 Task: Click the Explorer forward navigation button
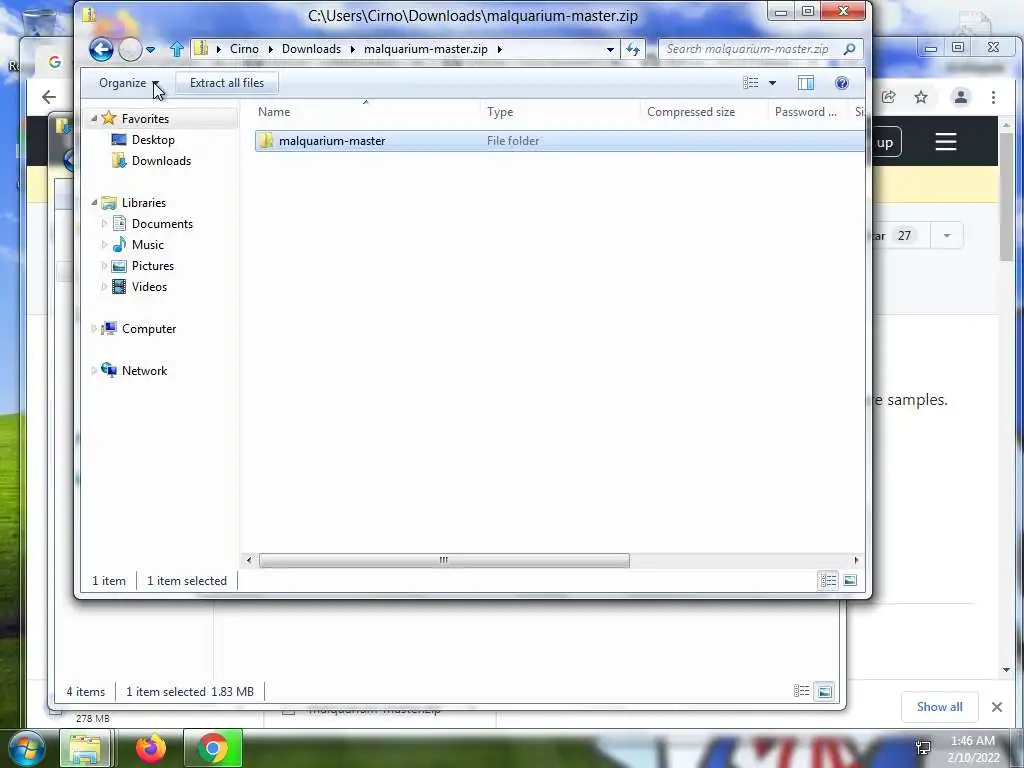pos(130,49)
